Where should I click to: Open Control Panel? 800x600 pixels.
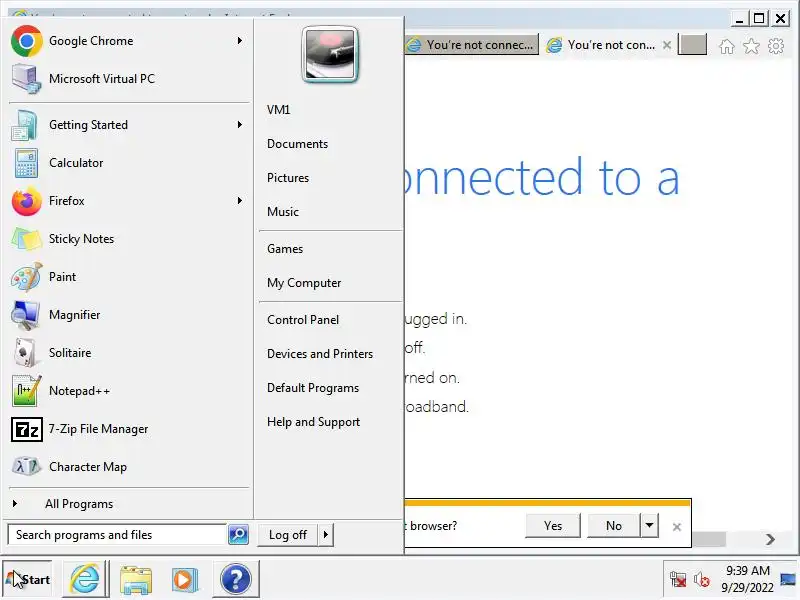303,320
